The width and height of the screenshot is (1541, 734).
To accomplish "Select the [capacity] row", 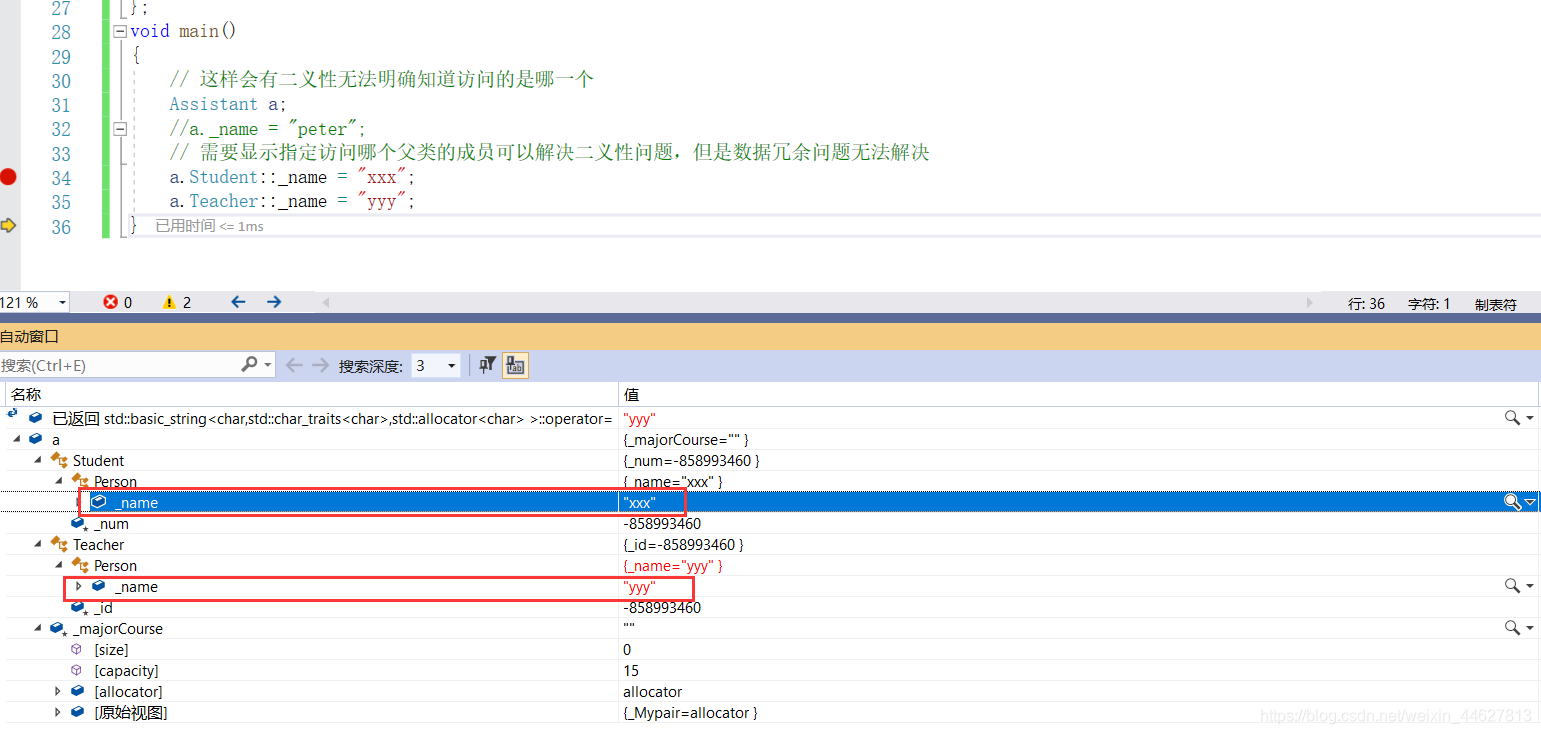I will [770, 671].
